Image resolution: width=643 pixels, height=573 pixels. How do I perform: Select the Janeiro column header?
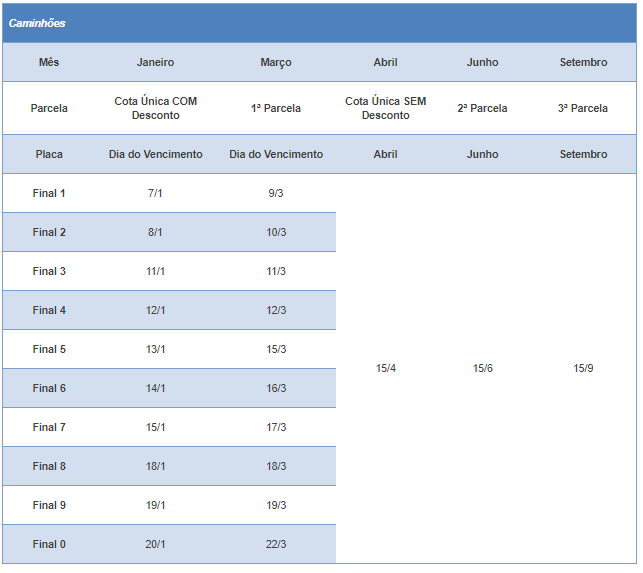click(155, 62)
